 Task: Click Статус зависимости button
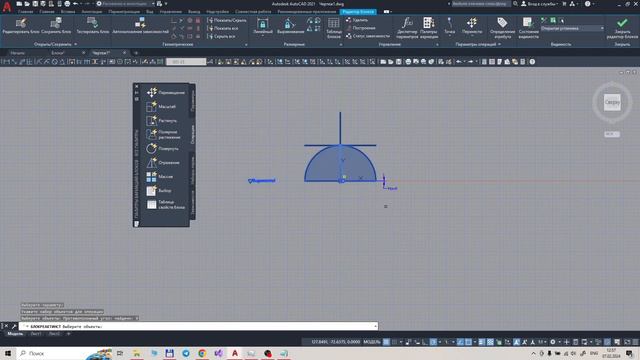click(368, 36)
